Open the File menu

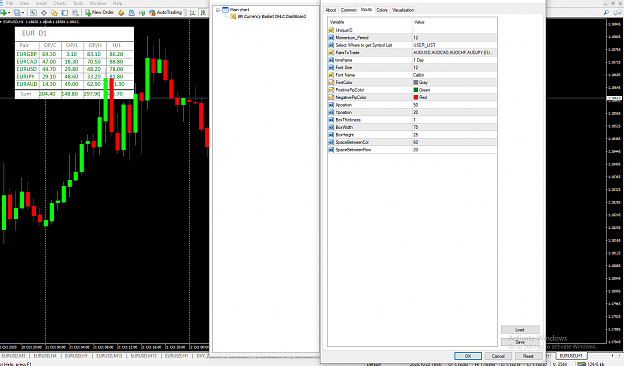[x=10, y=3]
